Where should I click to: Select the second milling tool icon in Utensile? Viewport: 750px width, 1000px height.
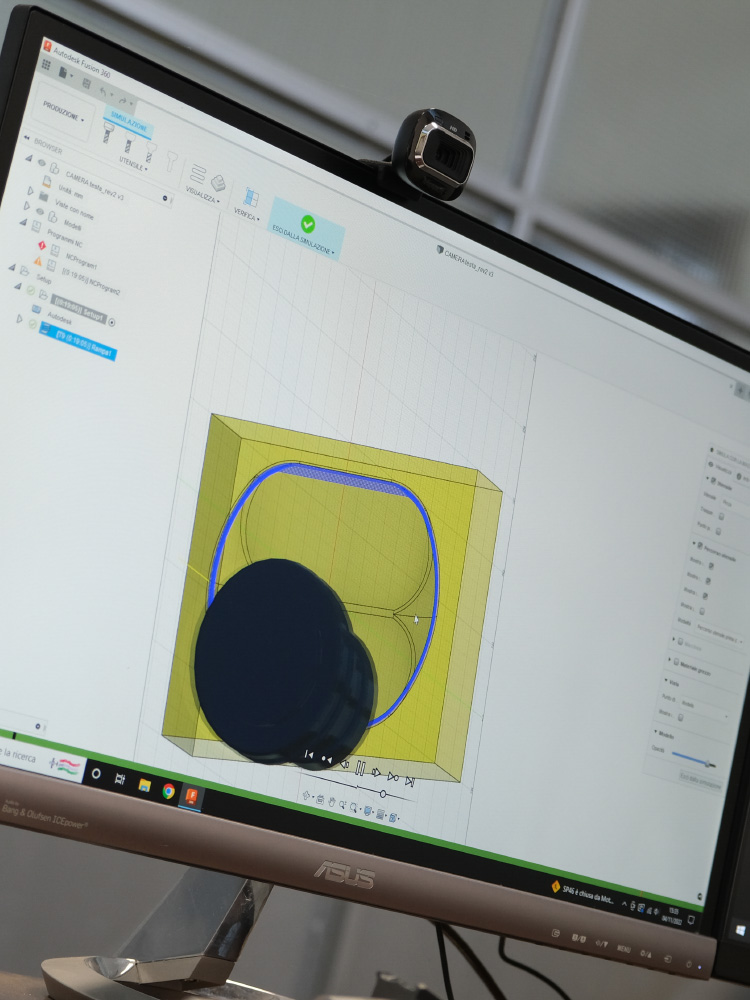[x=129, y=142]
